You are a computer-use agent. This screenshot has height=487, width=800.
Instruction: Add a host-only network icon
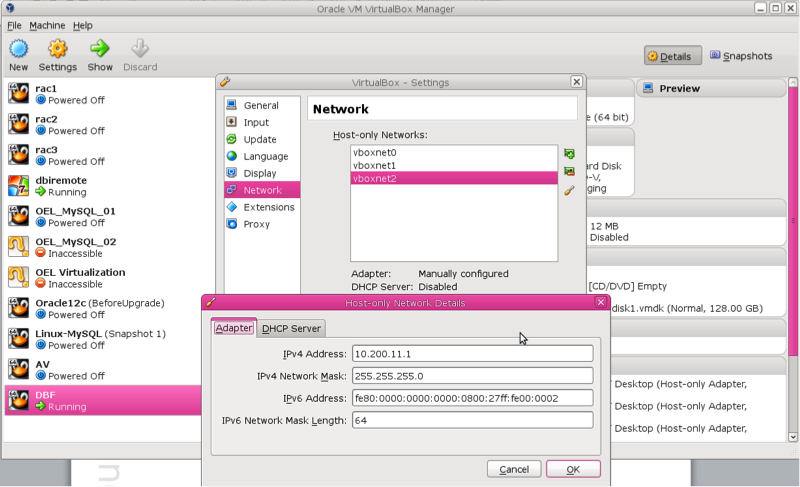(x=569, y=154)
